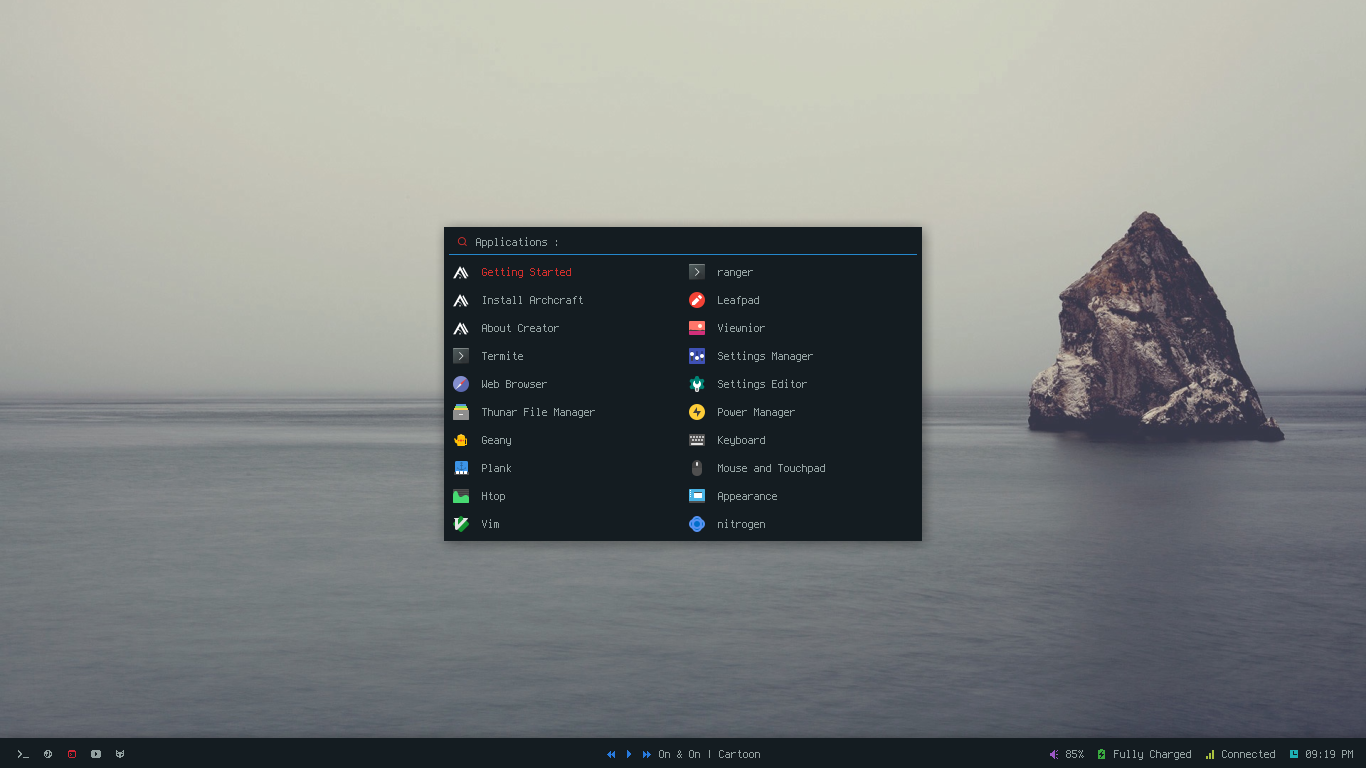Click the Mouse and Touchpad icon

coord(697,468)
